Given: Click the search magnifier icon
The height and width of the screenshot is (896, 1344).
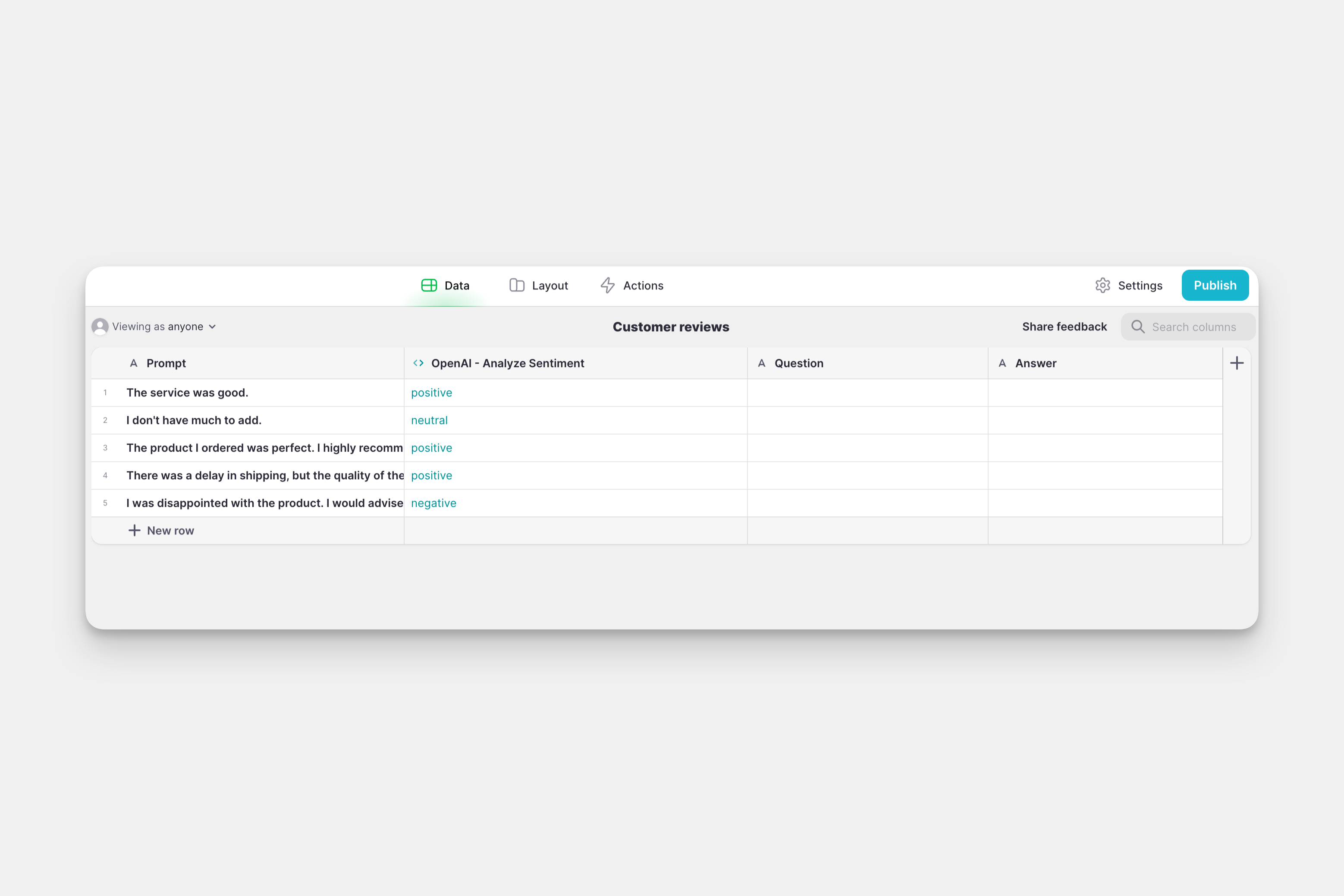Looking at the screenshot, I should click(x=1137, y=327).
